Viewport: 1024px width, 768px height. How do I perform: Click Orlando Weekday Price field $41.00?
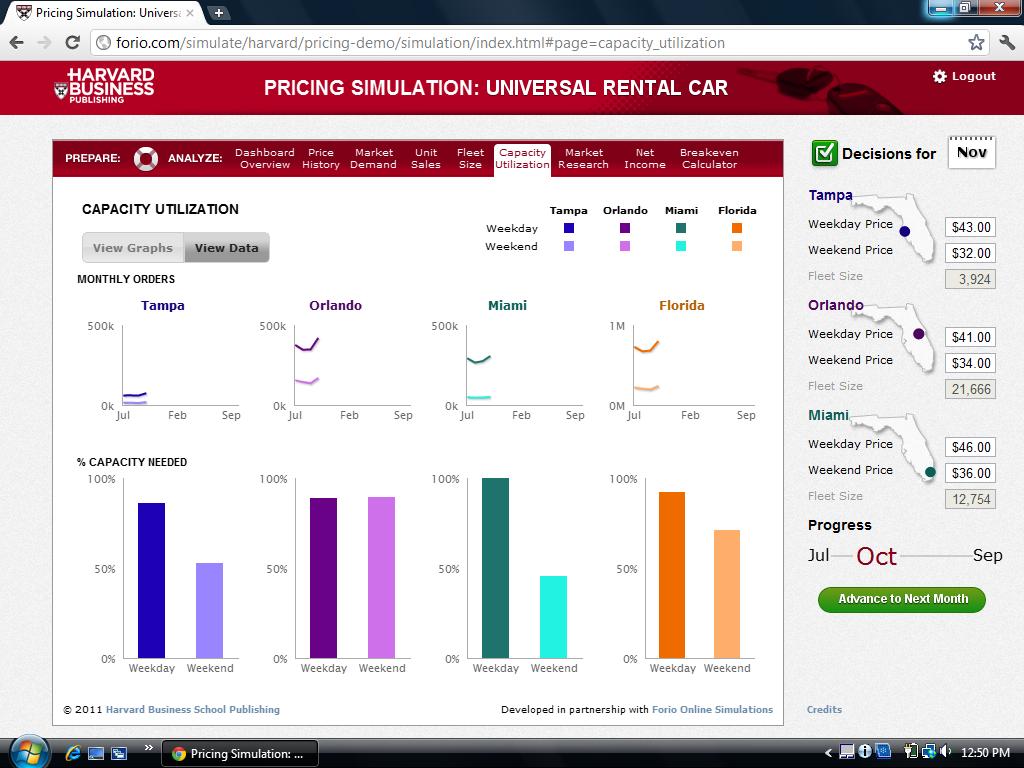970,338
